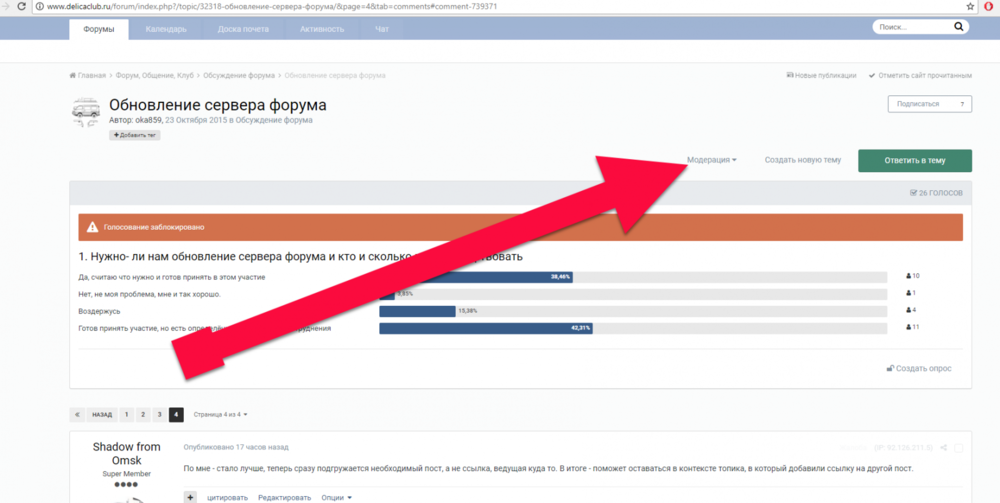Switch to the Календарь tab
This screenshot has width=1000, height=503.
(166, 29)
